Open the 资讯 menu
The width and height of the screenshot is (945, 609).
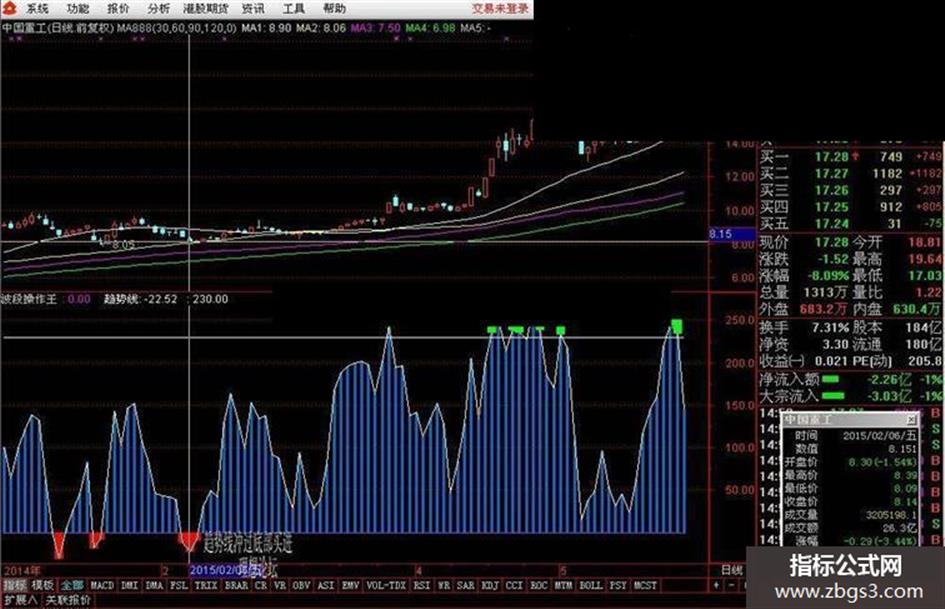click(x=253, y=8)
